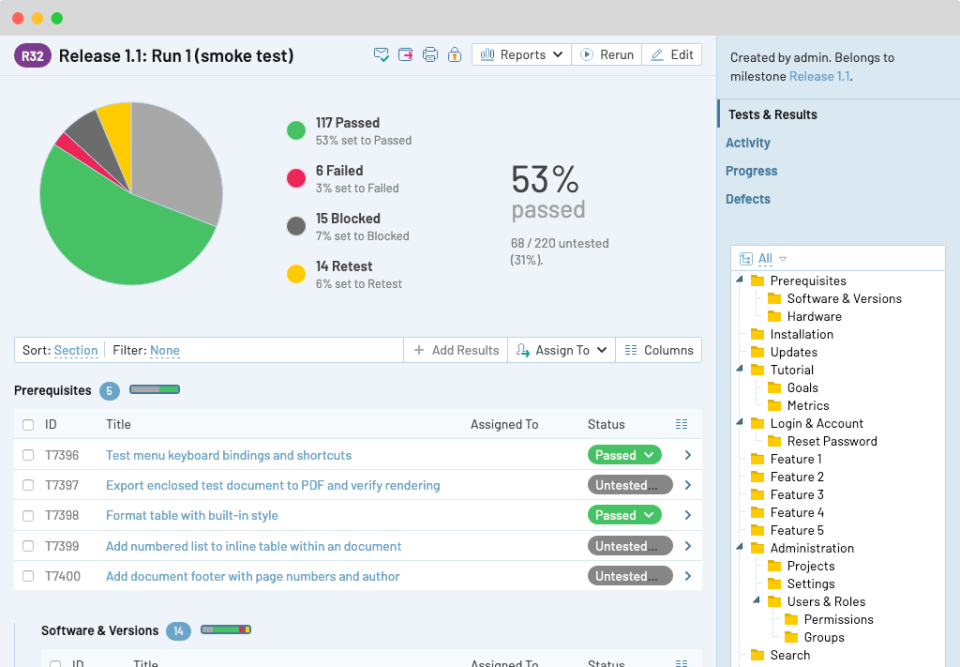Open the Passed status dropdown for T7396
960x667 pixels.
[x=624, y=454]
